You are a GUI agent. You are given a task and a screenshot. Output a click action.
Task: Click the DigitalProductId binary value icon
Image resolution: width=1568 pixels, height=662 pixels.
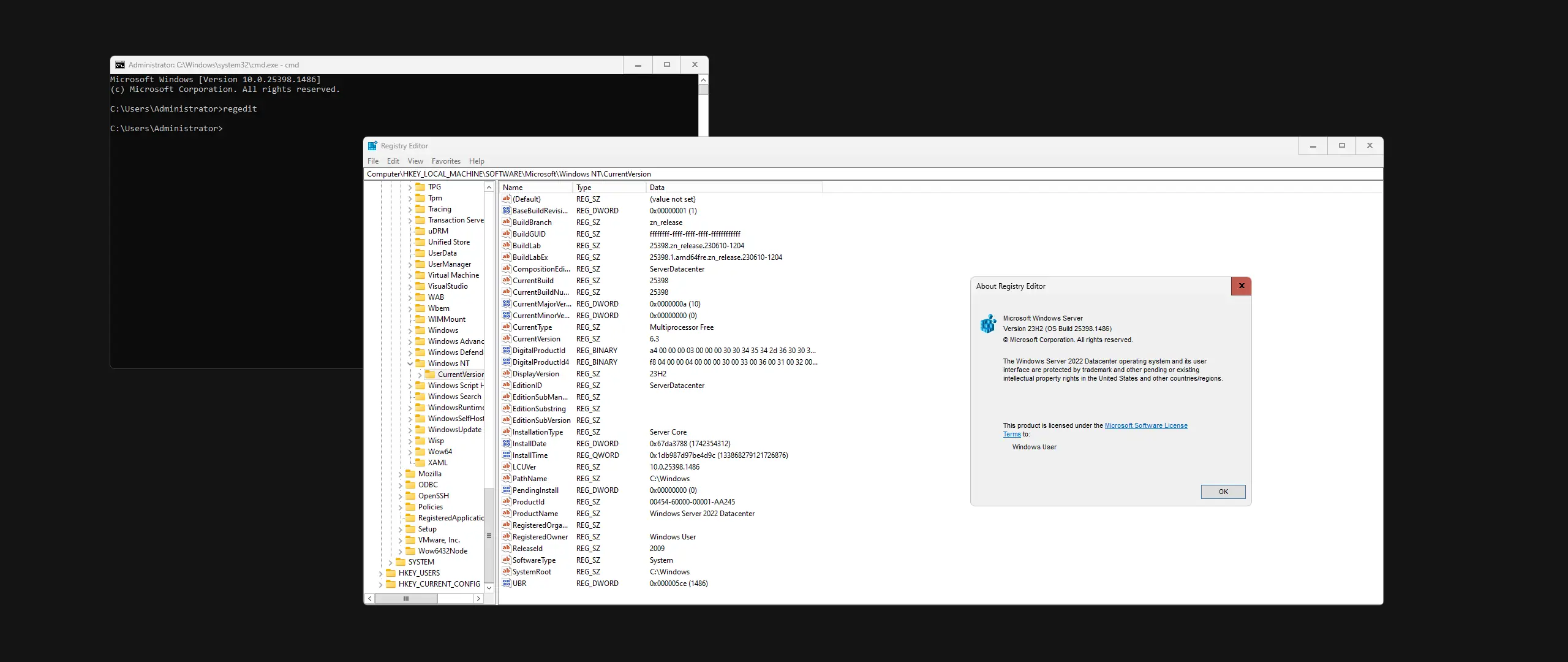click(x=506, y=351)
